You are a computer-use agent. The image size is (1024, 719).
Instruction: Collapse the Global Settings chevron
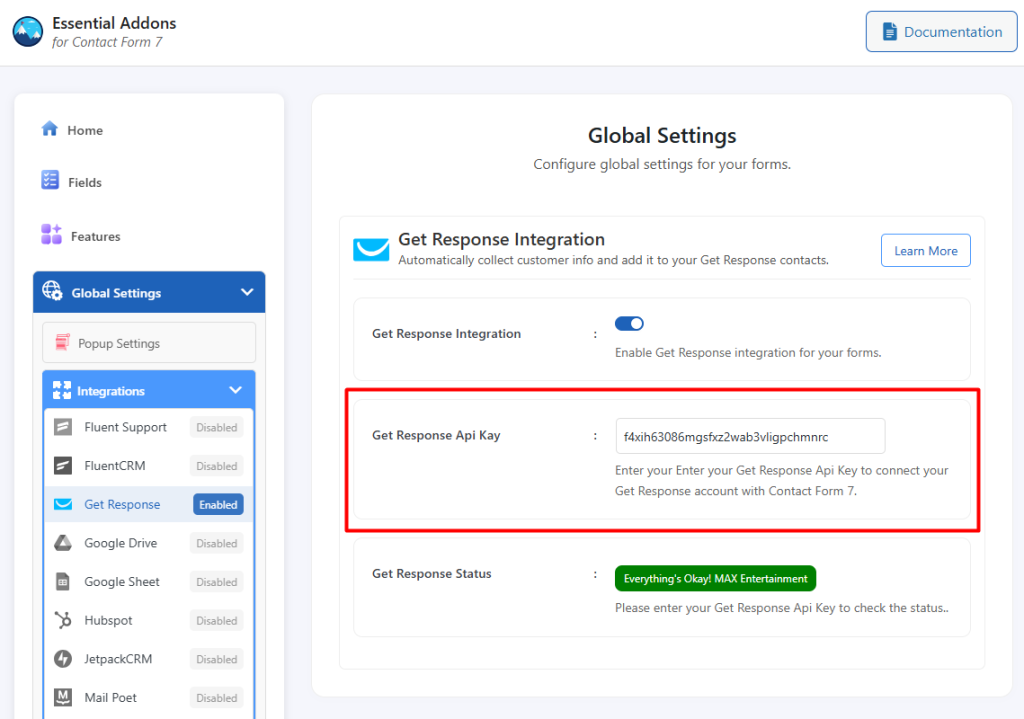pos(247,292)
